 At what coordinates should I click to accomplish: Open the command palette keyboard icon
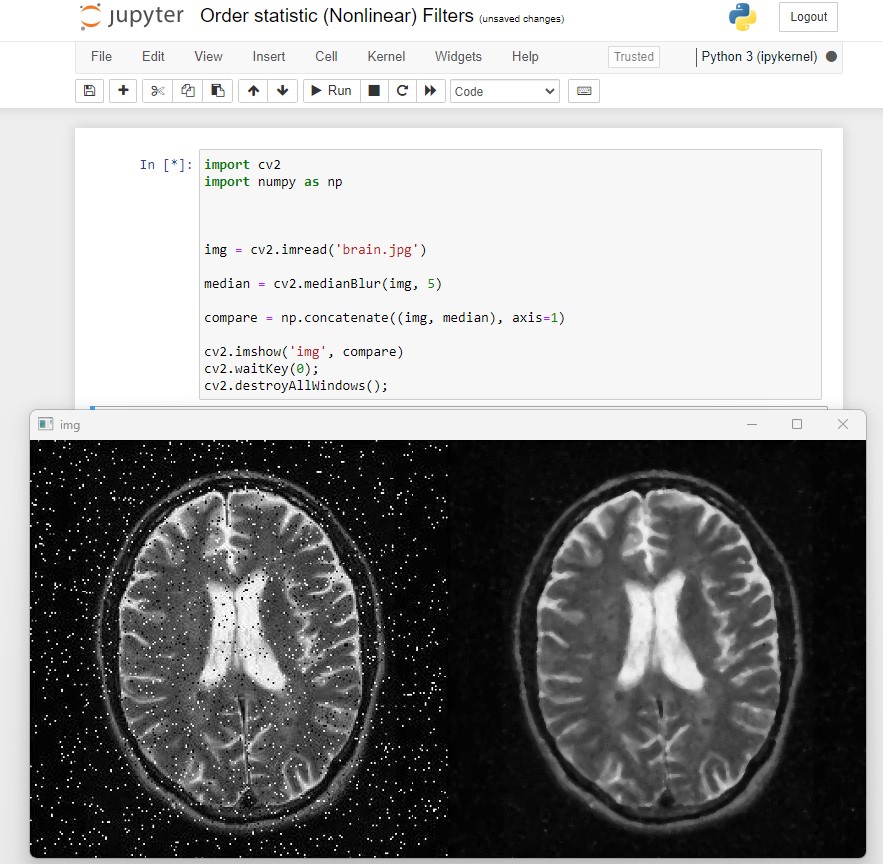click(584, 91)
